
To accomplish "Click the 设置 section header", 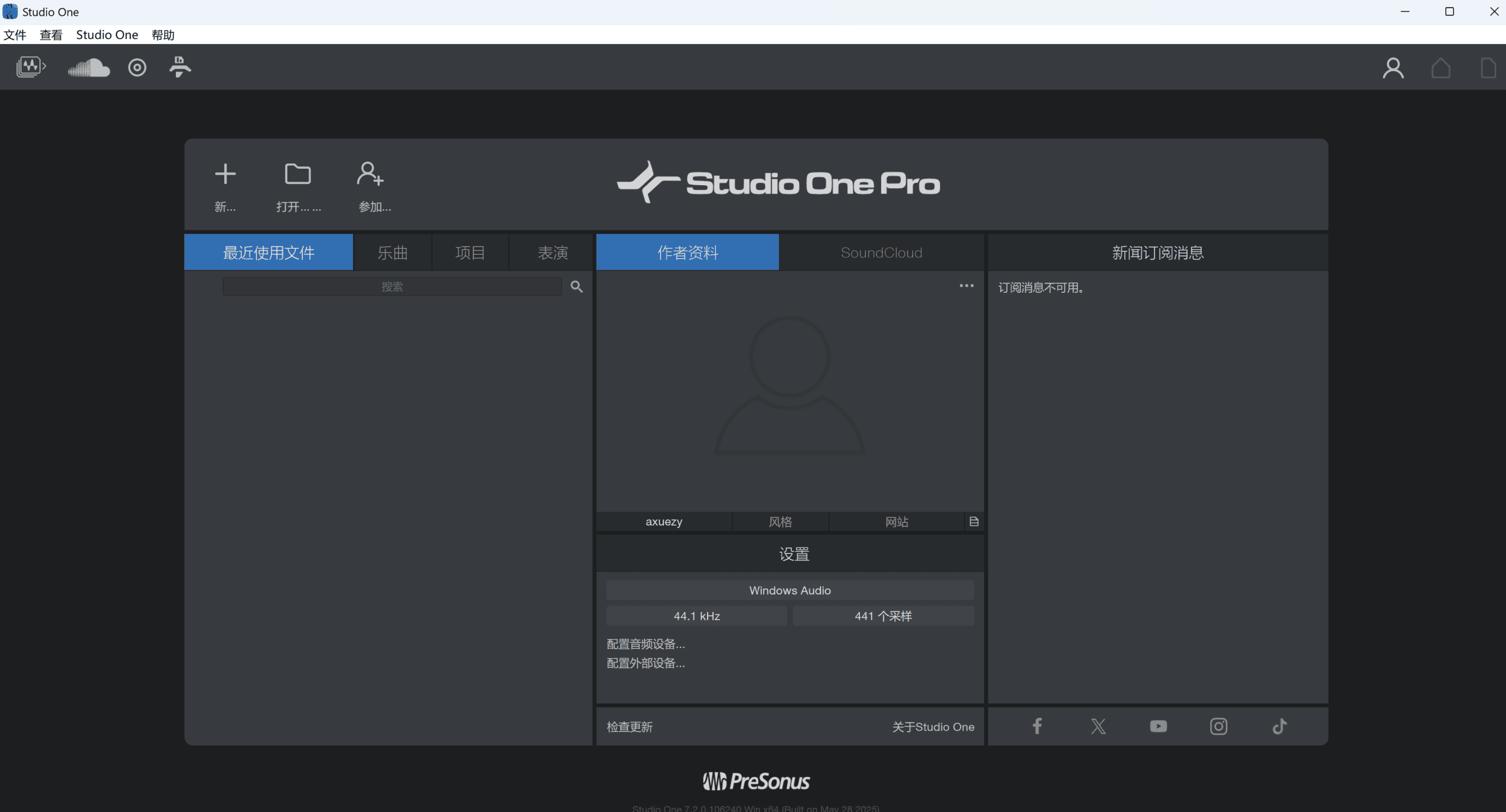I will (x=790, y=553).
